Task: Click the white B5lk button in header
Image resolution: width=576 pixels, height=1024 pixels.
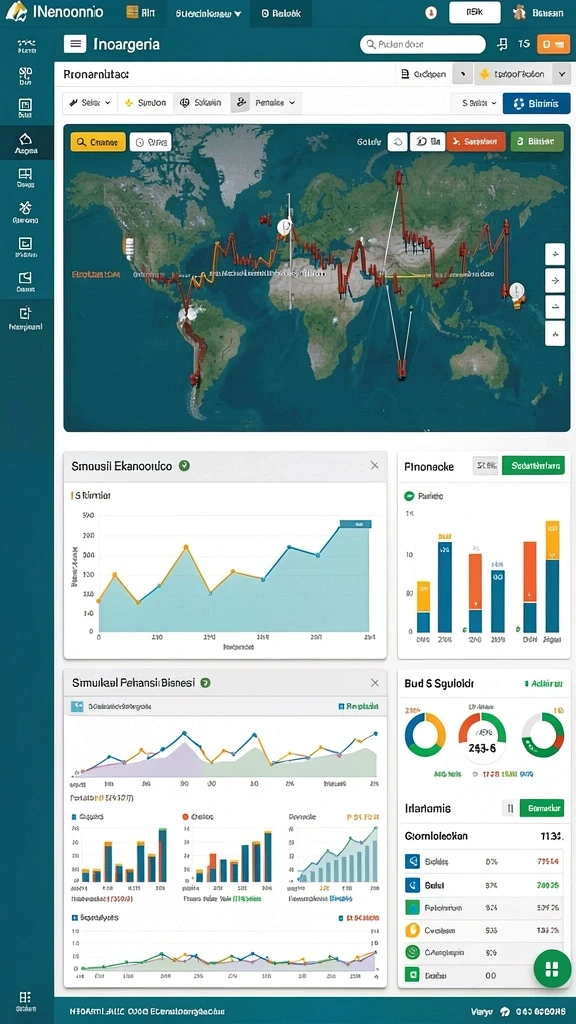Action: (x=475, y=12)
